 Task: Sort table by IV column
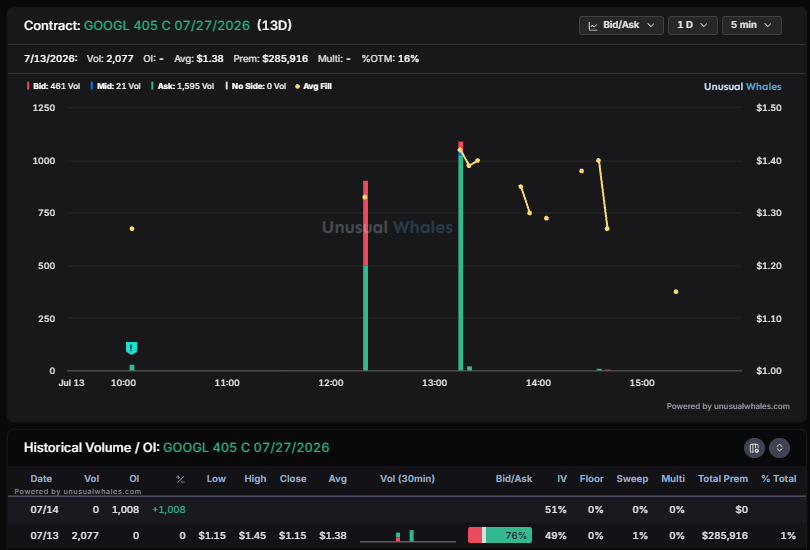tap(562, 479)
